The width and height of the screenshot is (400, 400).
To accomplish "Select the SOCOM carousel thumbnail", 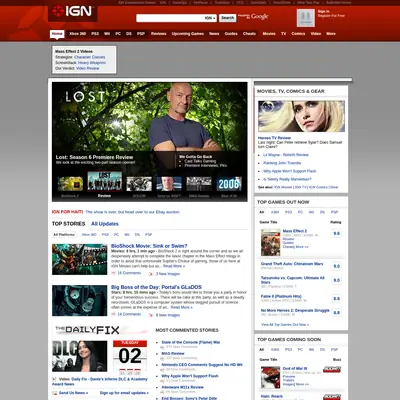I will [139, 184].
